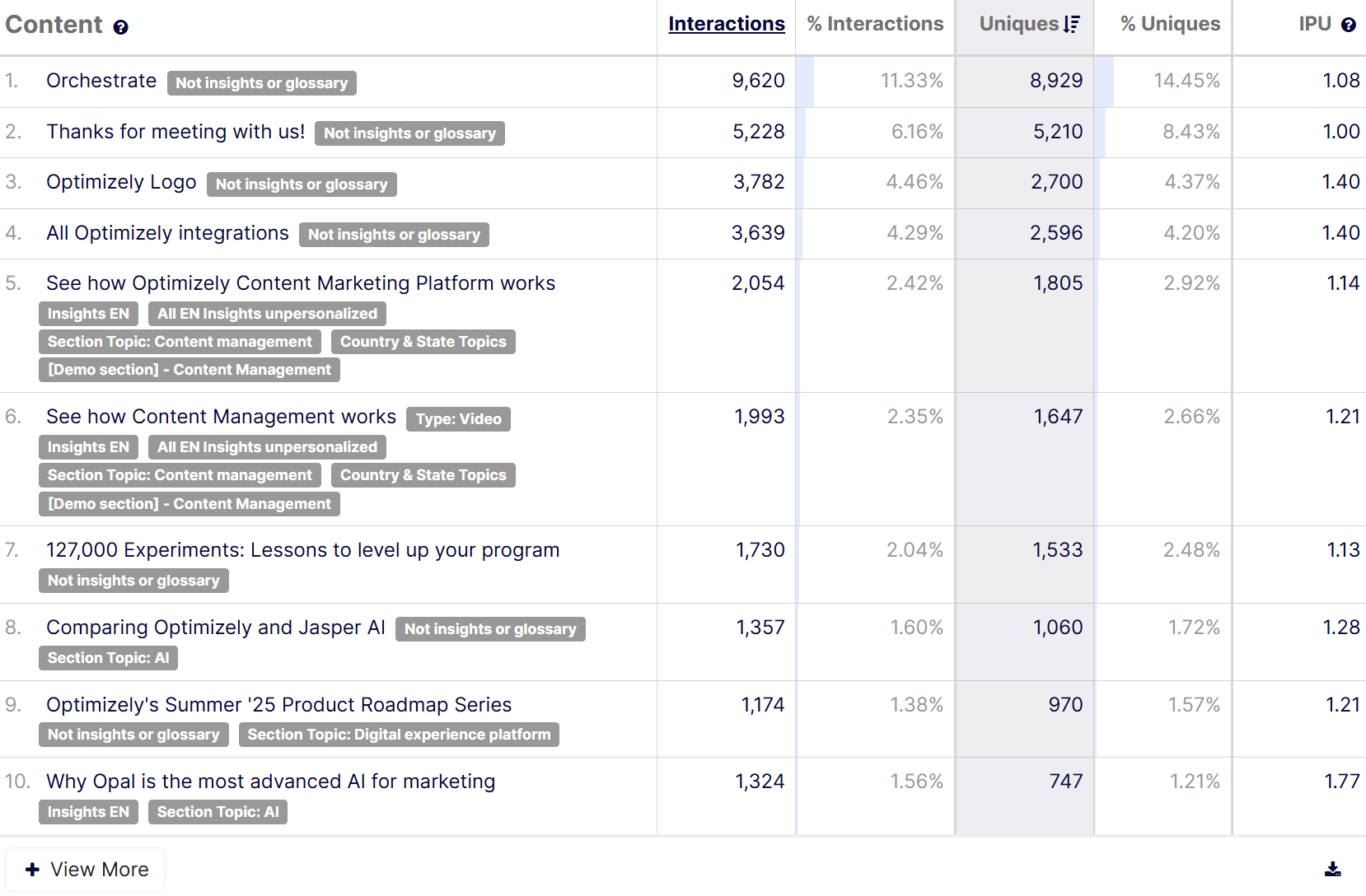The height and width of the screenshot is (896, 1366).
Task: Expand list with View More button
Action: click(x=86, y=870)
